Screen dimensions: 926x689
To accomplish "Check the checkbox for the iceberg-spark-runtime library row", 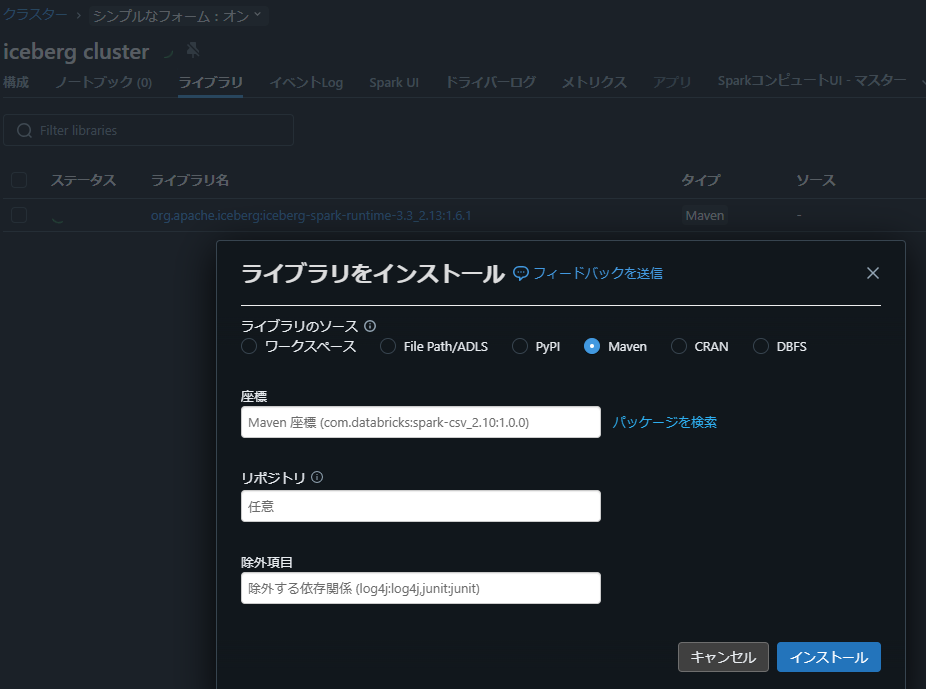I will point(18,215).
